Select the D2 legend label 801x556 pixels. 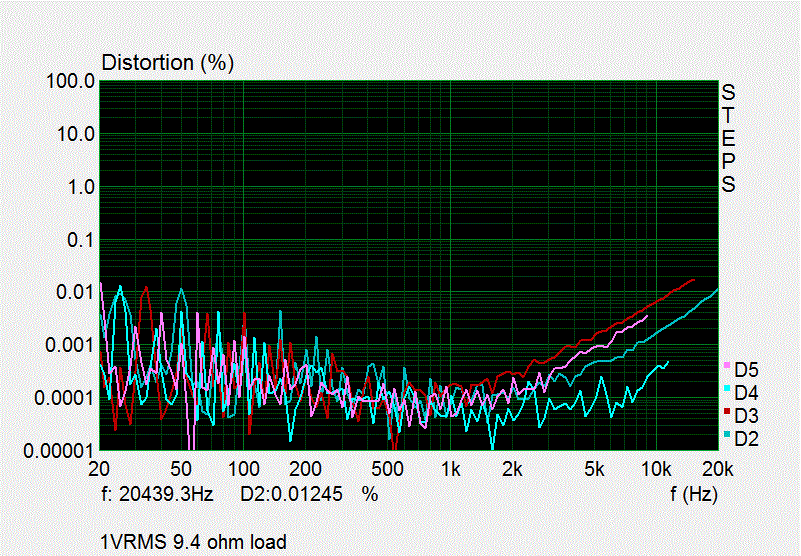746,438
